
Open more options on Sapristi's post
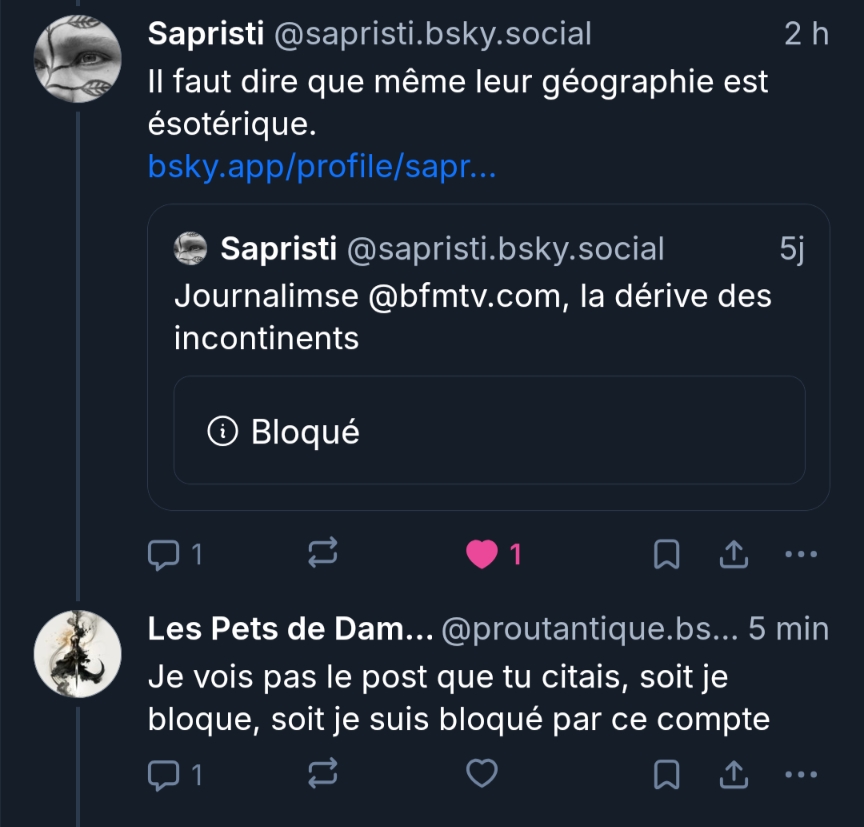tap(801, 553)
